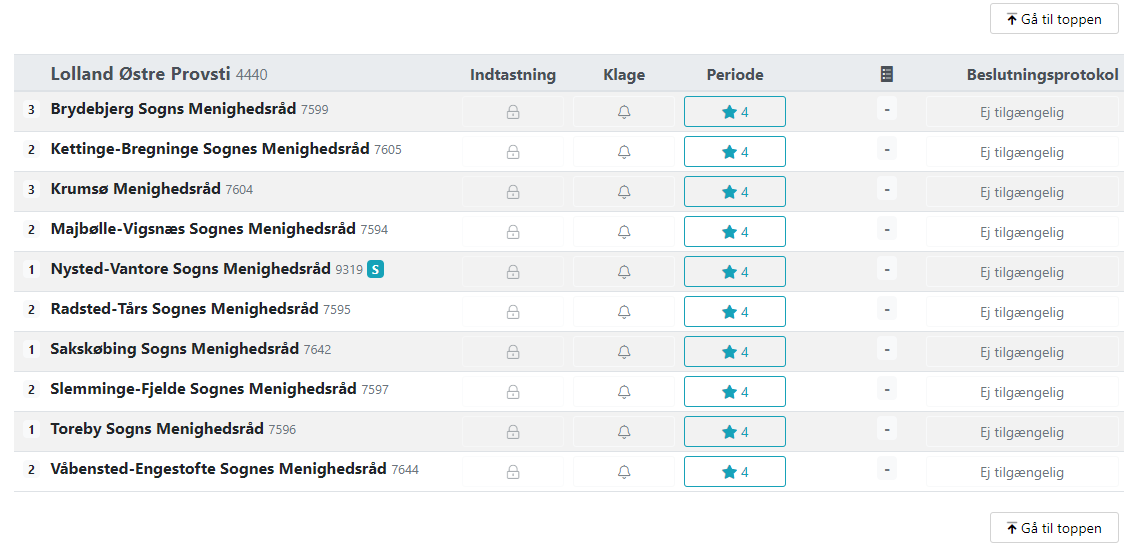Click the bell icon for Kettinge-Bregninge Sognes Menighedsråd
1126x556 pixels.
click(x=624, y=152)
